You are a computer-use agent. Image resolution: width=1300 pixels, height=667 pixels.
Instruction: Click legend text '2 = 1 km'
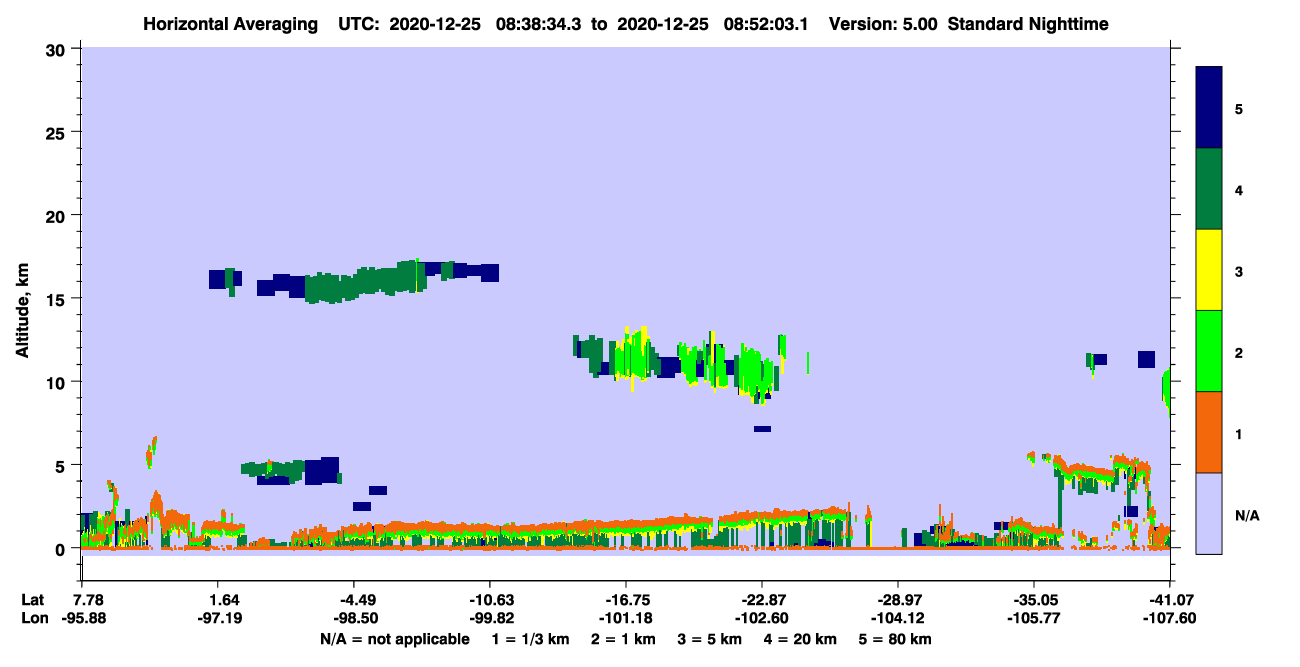[623, 639]
